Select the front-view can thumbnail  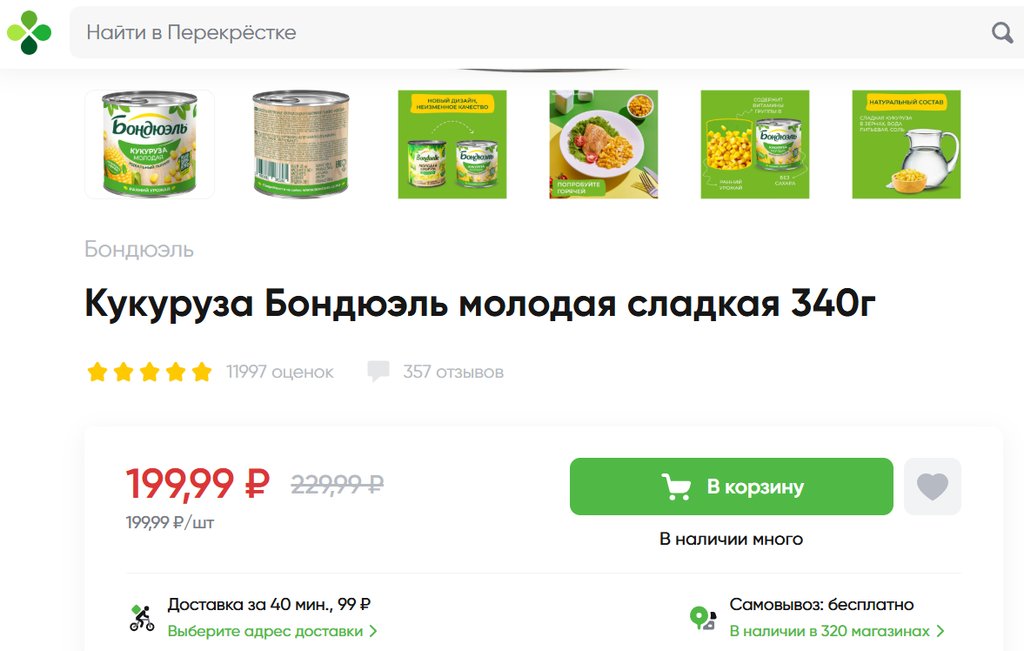pos(150,144)
